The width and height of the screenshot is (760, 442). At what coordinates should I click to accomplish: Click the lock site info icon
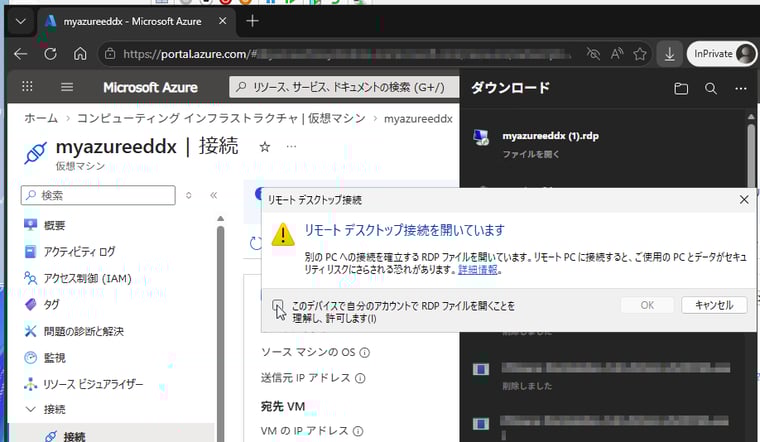[111, 54]
